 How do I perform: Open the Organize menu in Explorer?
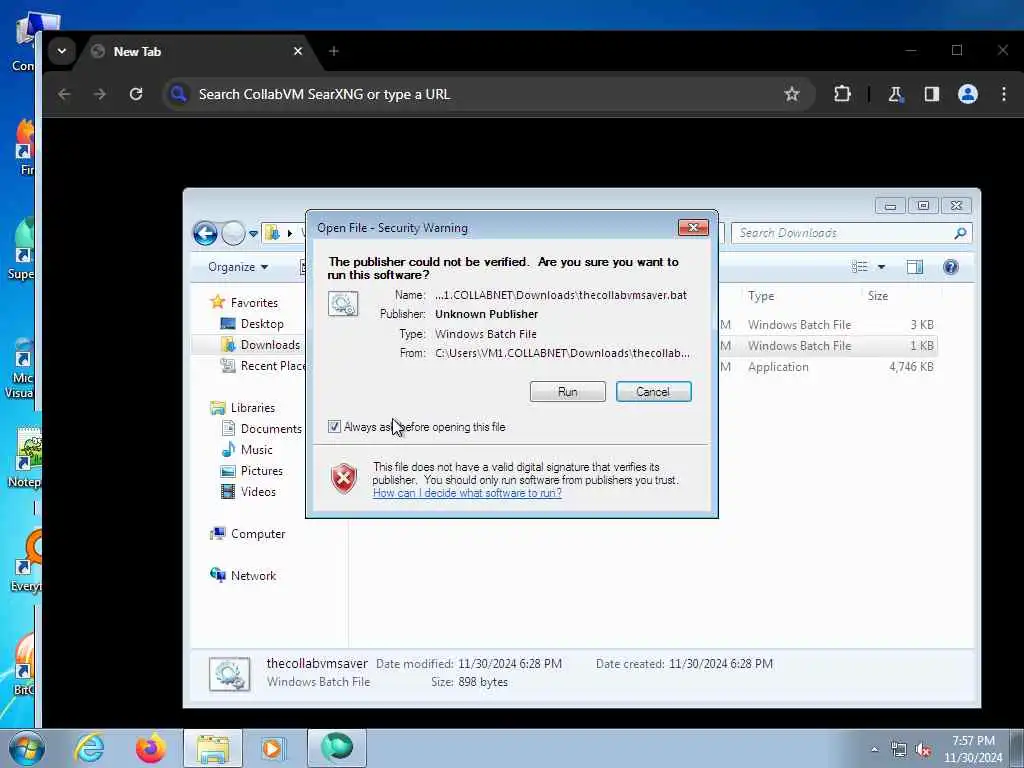pos(238,266)
